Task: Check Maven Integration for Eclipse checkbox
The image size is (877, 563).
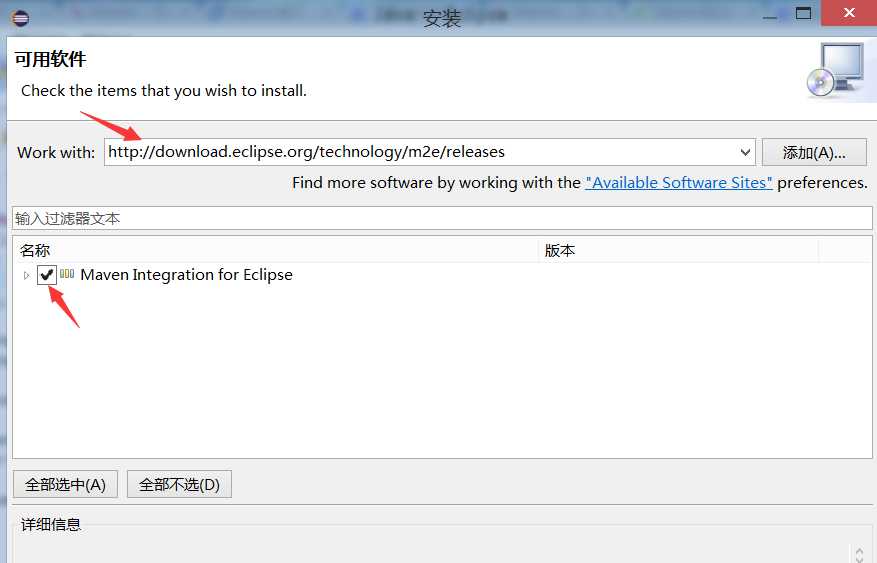Action: pos(46,275)
